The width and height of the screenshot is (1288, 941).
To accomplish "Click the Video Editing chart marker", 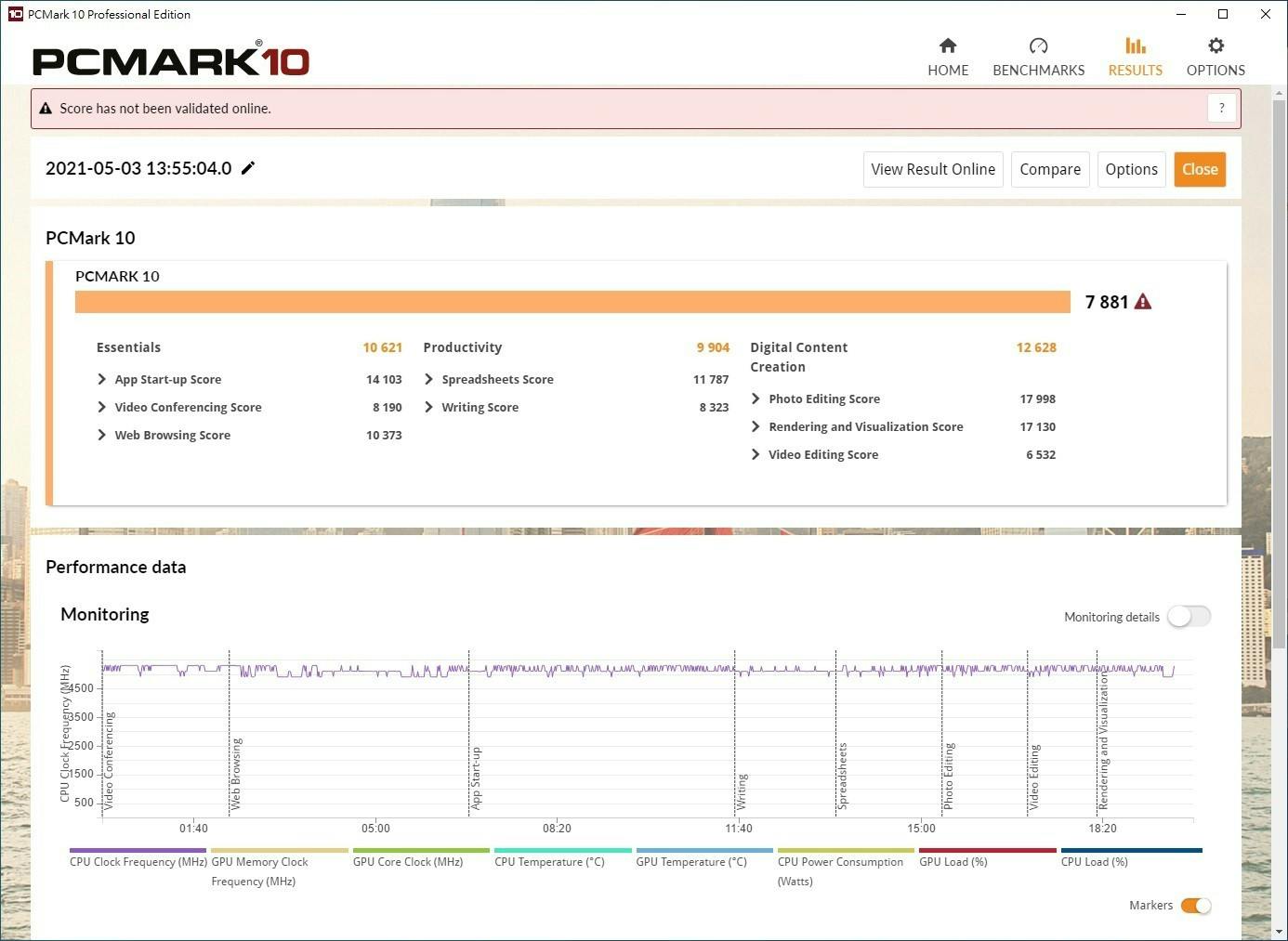I will coord(1034,777).
